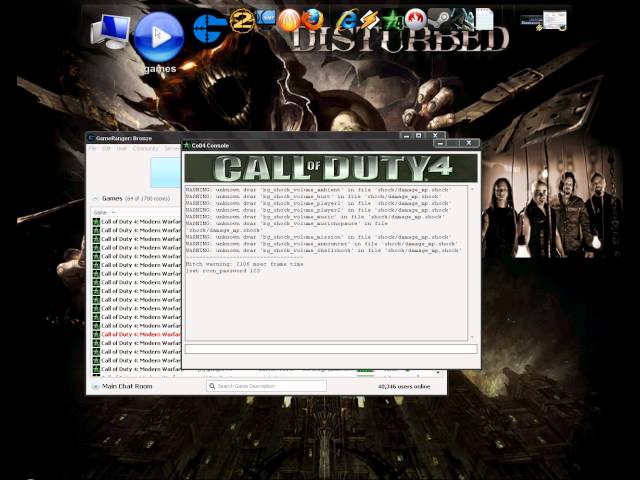Open the Community menu in GameRanger
Image resolution: width=640 pixels, height=480 pixels.
coord(145,149)
